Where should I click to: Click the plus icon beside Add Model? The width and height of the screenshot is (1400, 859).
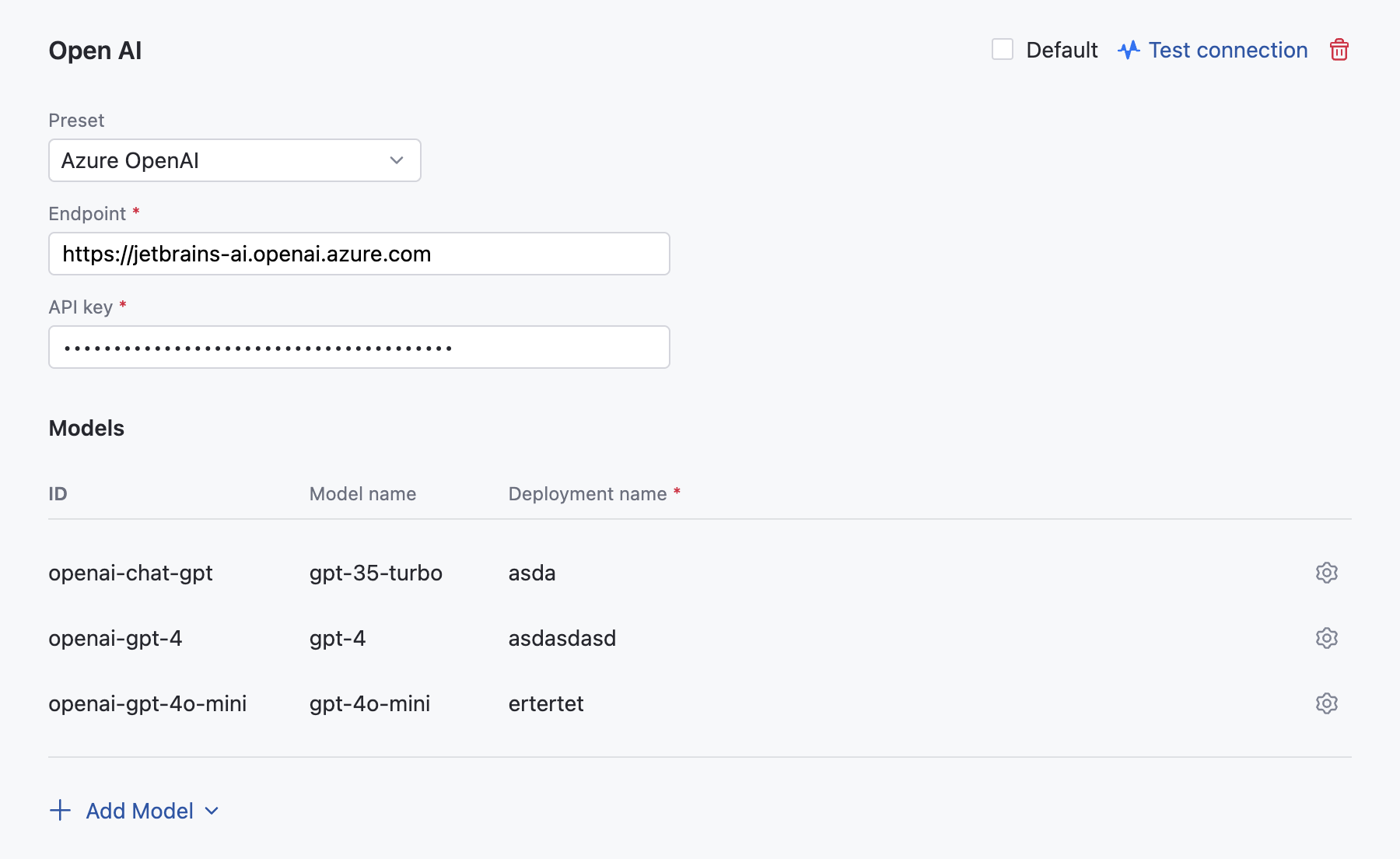60,811
